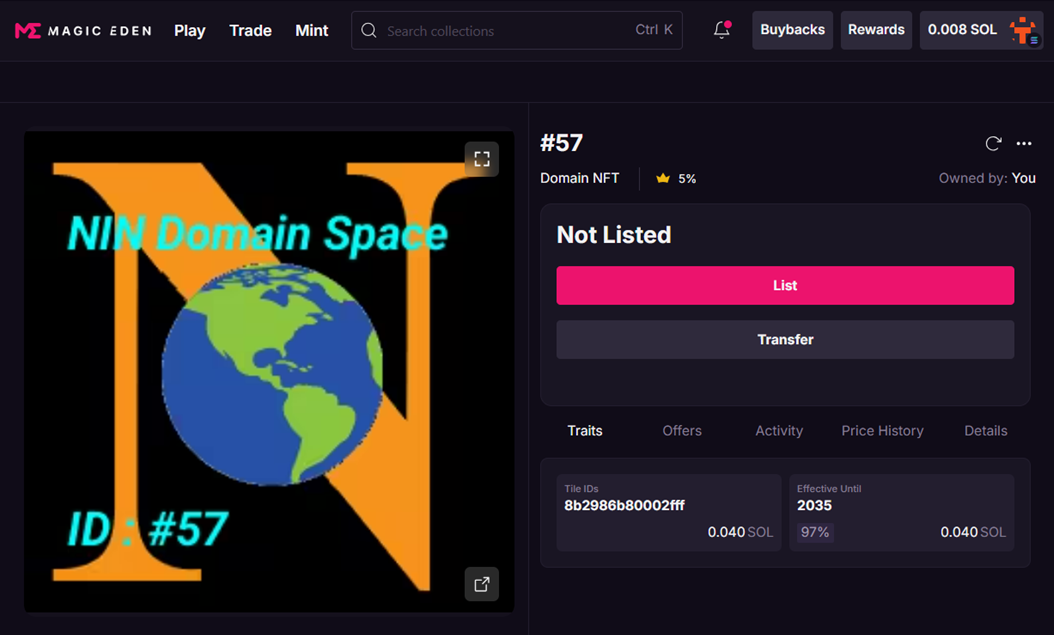Image resolution: width=1054 pixels, height=635 pixels.
Task: Click the Transfer button
Action: pos(785,340)
